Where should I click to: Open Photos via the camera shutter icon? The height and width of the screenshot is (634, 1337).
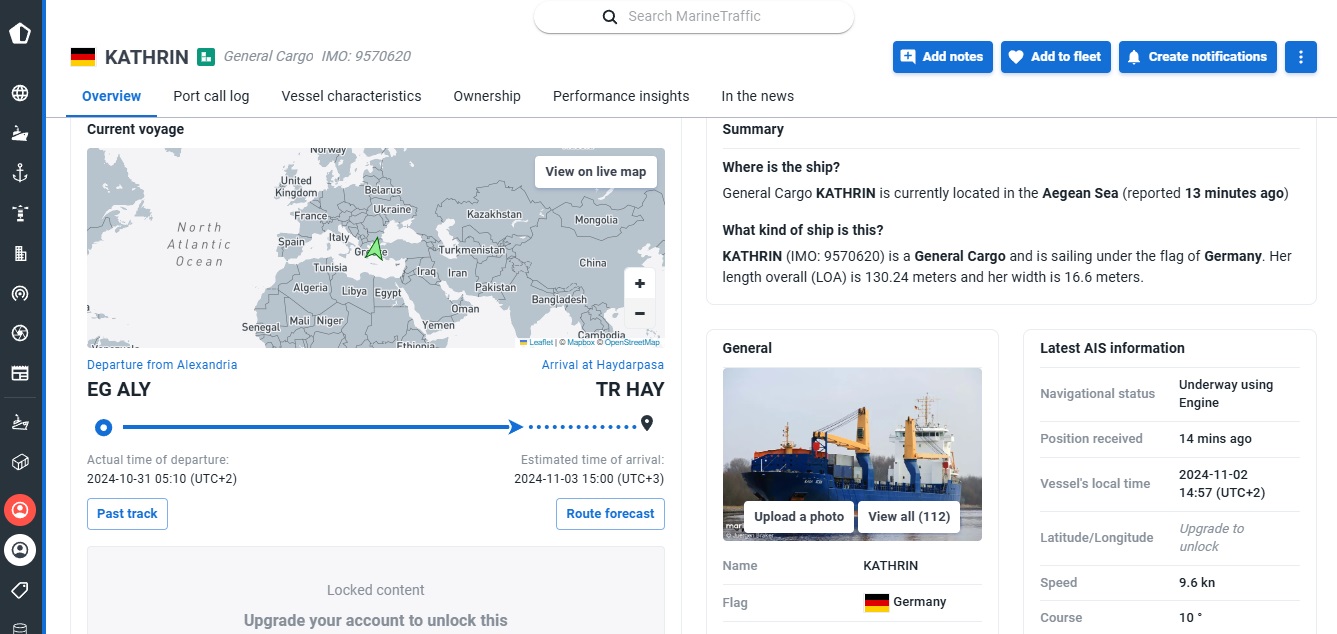point(20,333)
